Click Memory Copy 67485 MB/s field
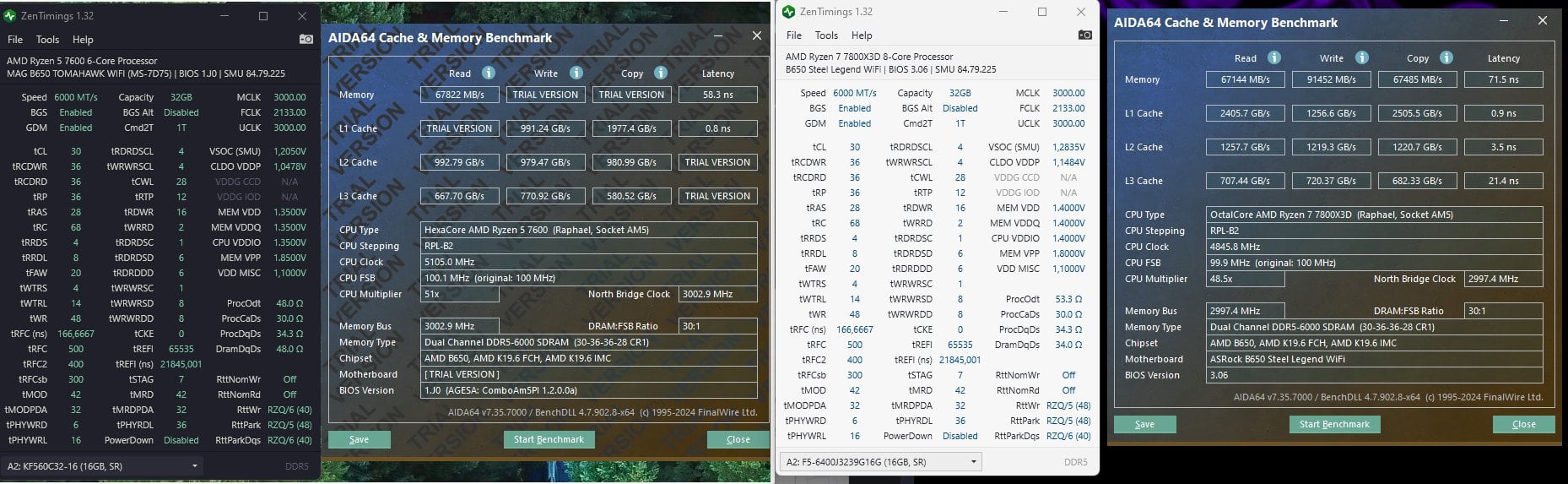The image size is (1568, 484). pos(1417,79)
